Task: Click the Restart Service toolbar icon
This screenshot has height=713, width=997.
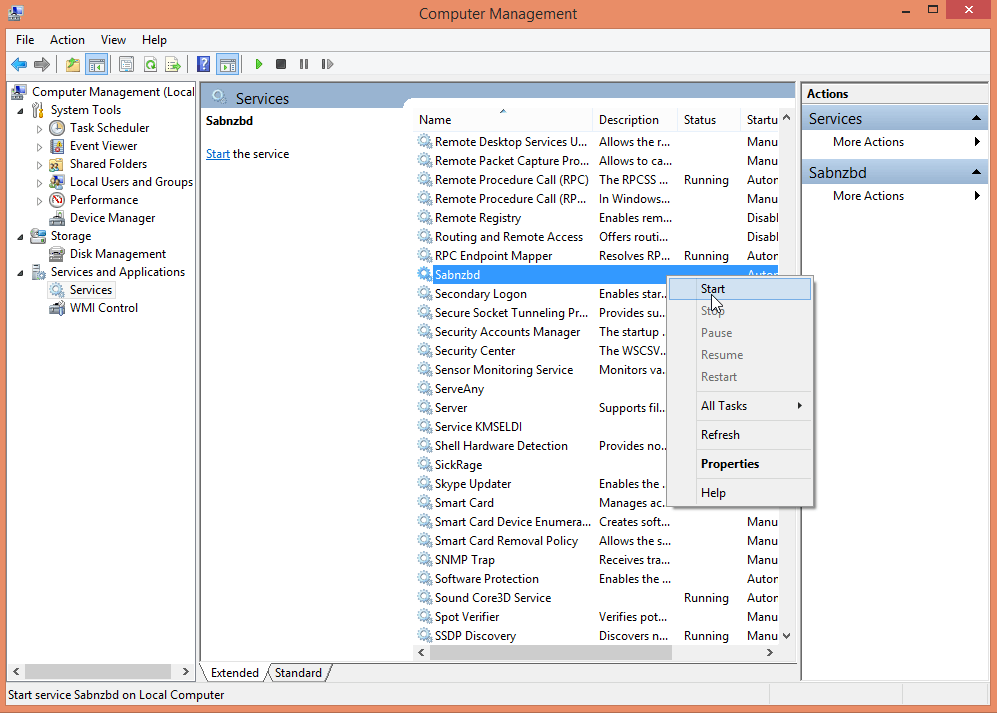Action: [327, 64]
